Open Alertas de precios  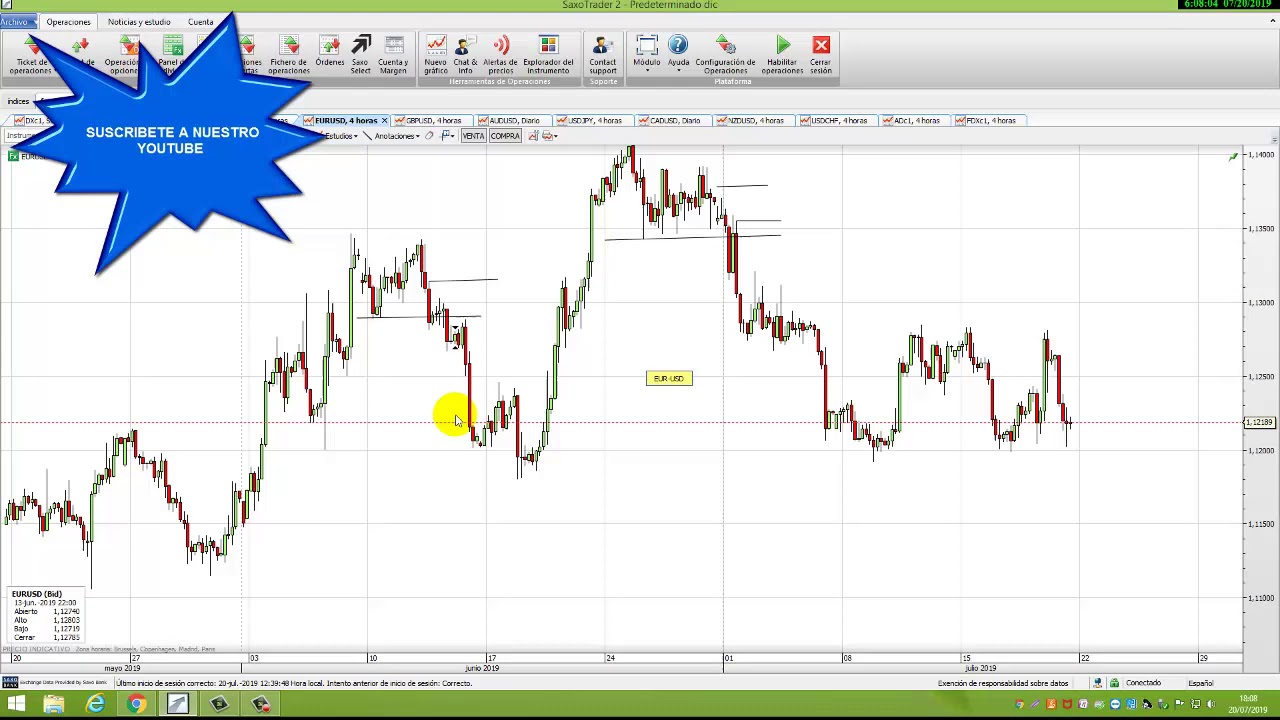point(500,55)
